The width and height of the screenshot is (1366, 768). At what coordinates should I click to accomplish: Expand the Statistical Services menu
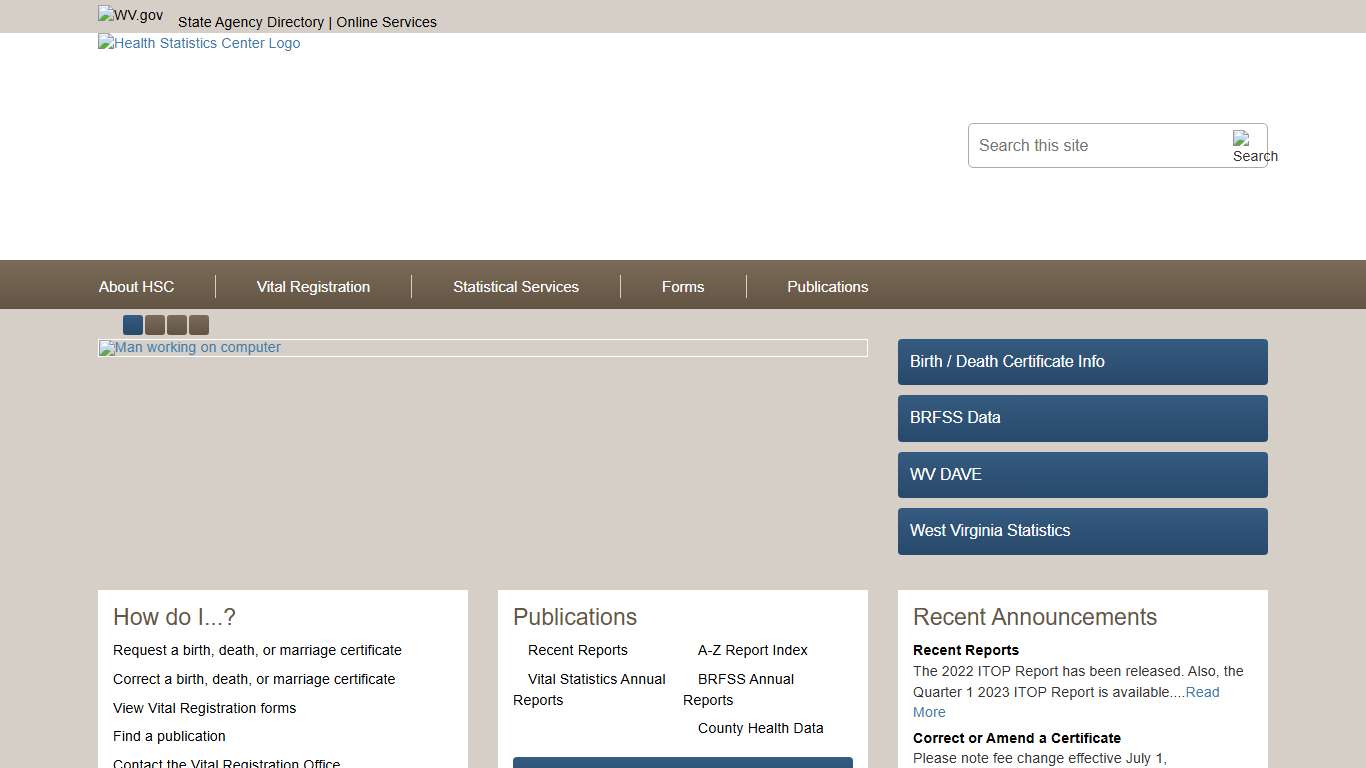(x=515, y=287)
